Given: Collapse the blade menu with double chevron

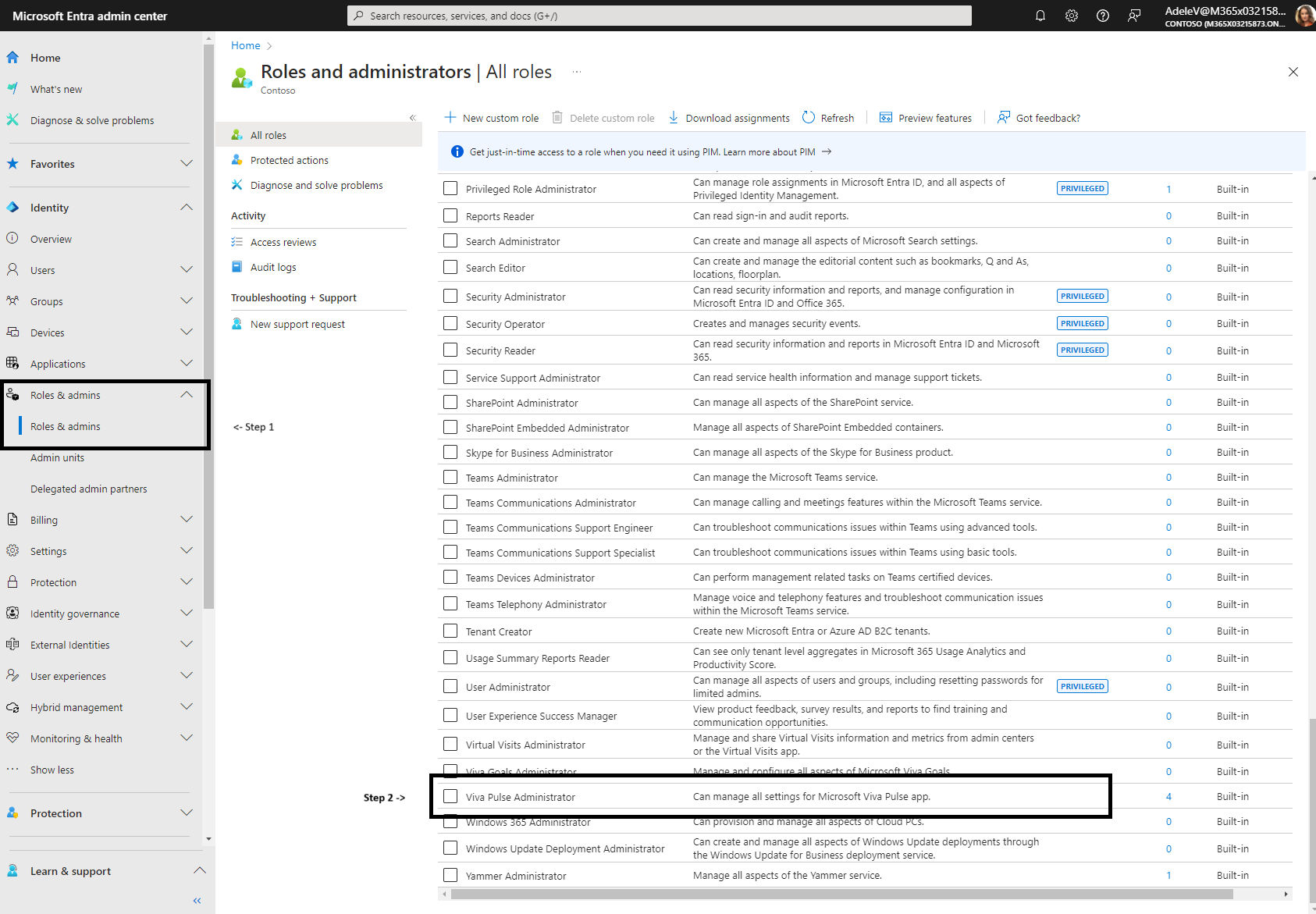Looking at the screenshot, I should [412, 118].
